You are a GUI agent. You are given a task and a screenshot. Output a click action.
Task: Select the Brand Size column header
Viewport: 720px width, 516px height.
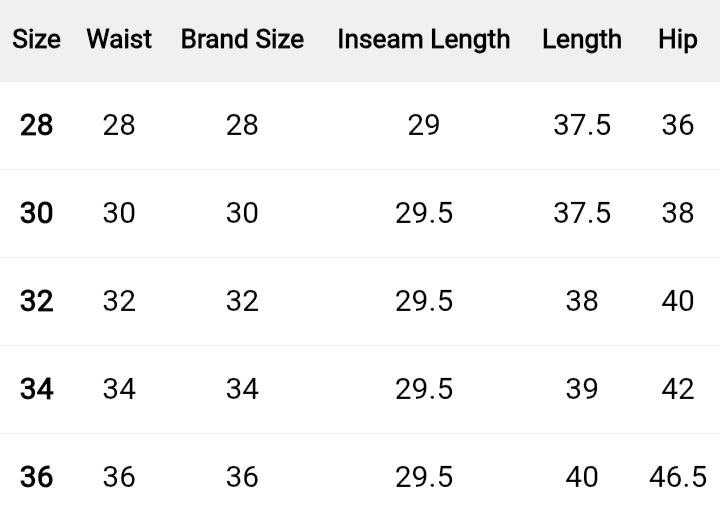242,40
